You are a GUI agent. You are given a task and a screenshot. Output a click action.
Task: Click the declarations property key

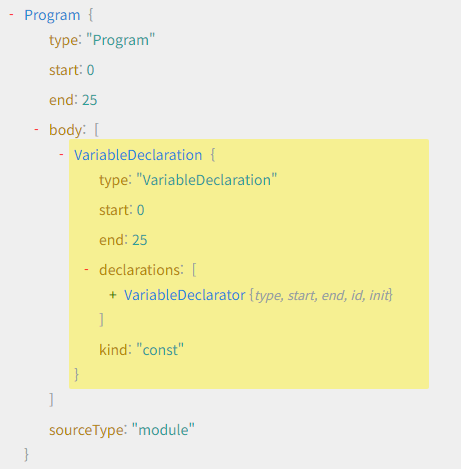[140, 270]
